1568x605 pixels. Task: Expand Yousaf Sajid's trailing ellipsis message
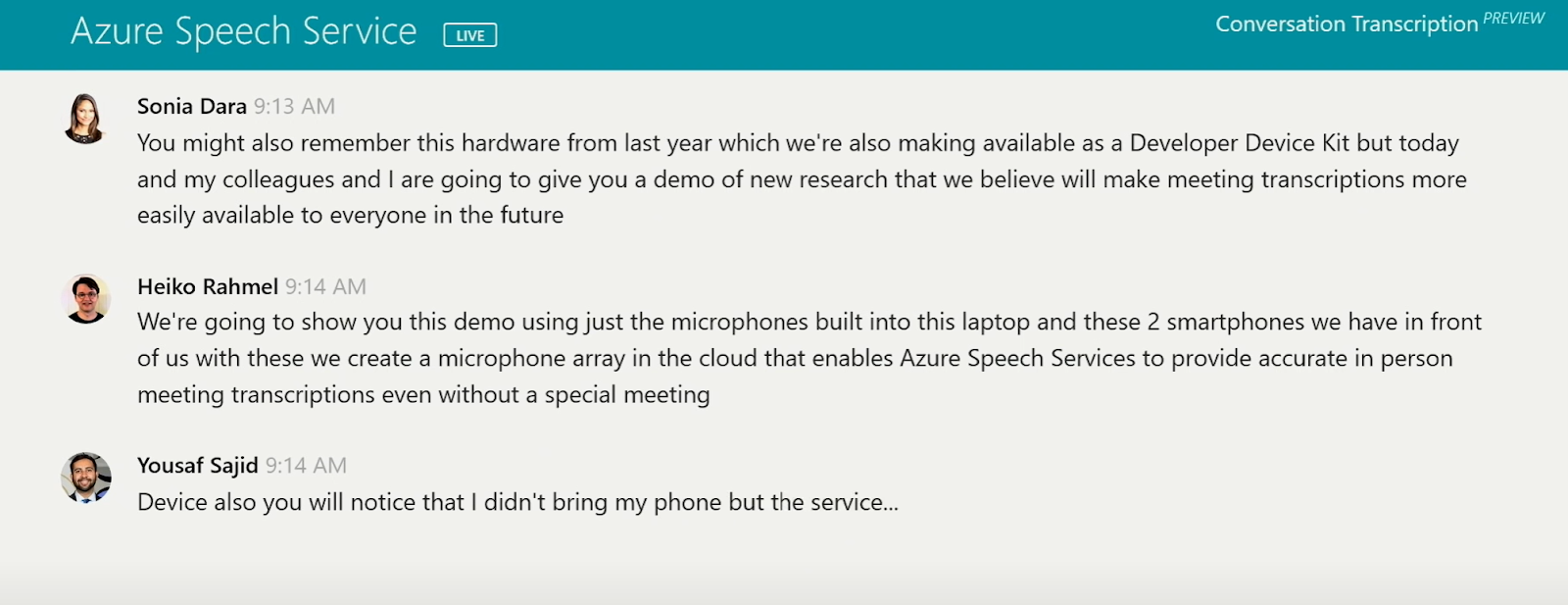pyautogui.click(x=517, y=501)
